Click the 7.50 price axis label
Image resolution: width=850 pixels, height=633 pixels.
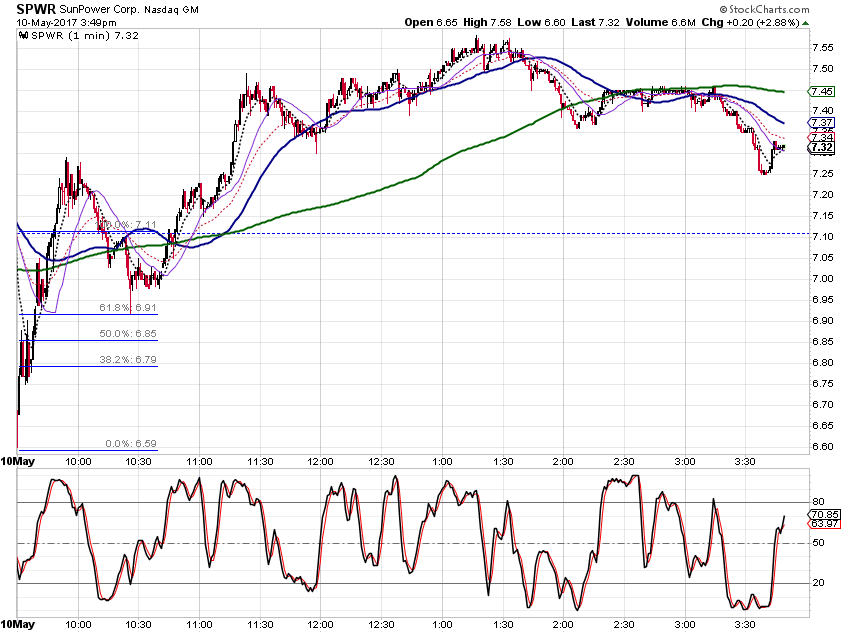(x=823, y=69)
